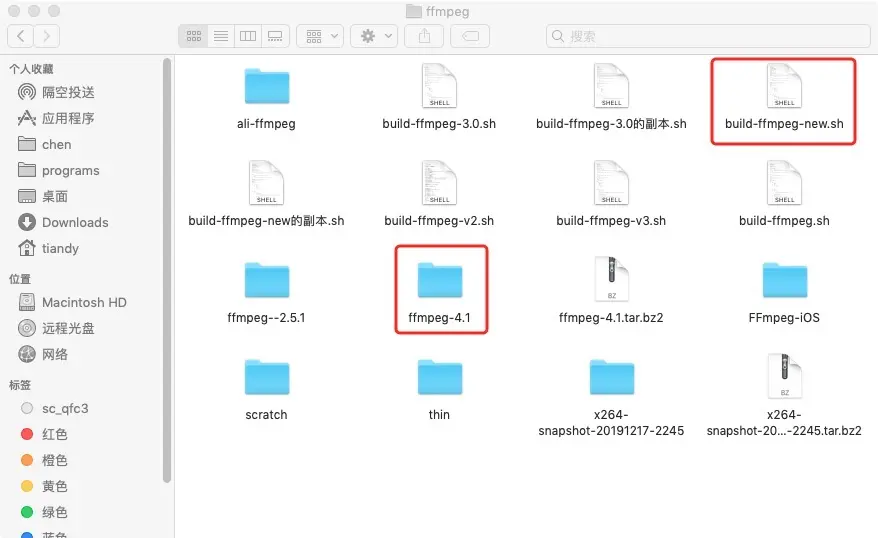Click the Share toolbar button

(x=424, y=36)
